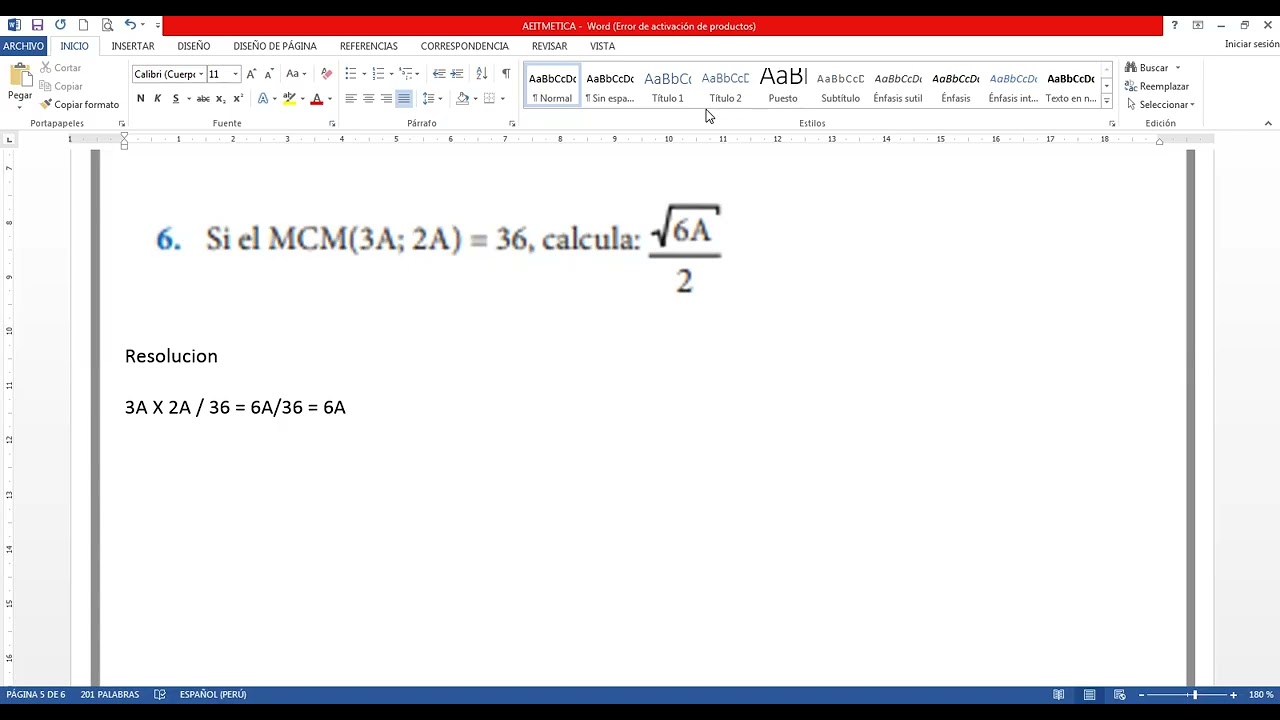Apply the Normal style

click(x=552, y=86)
